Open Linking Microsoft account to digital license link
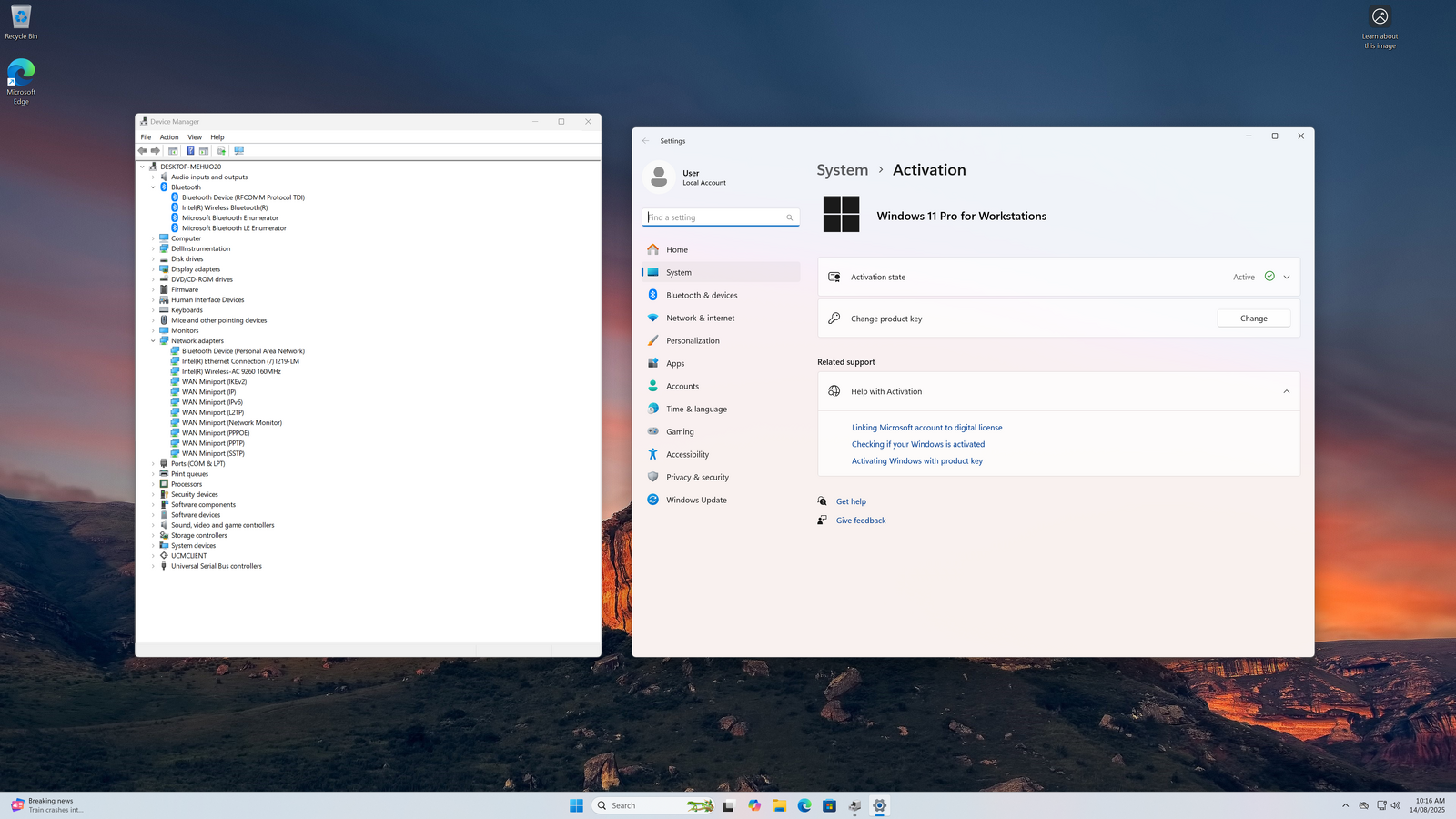This screenshot has height=819, width=1456. [x=926, y=428]
